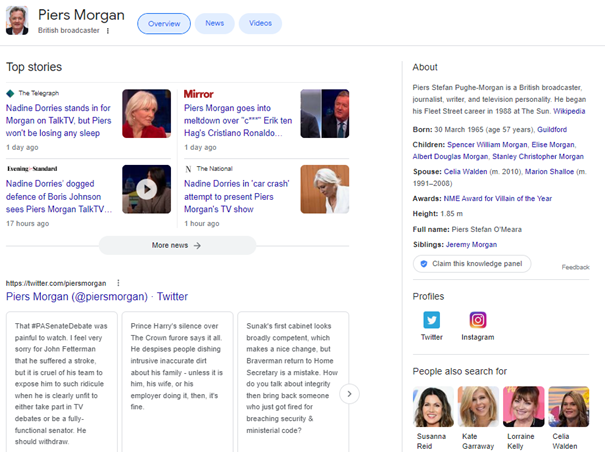
Task: Open the three-dot menu next to twitter.com/piersmorgan
Action: 118,283
